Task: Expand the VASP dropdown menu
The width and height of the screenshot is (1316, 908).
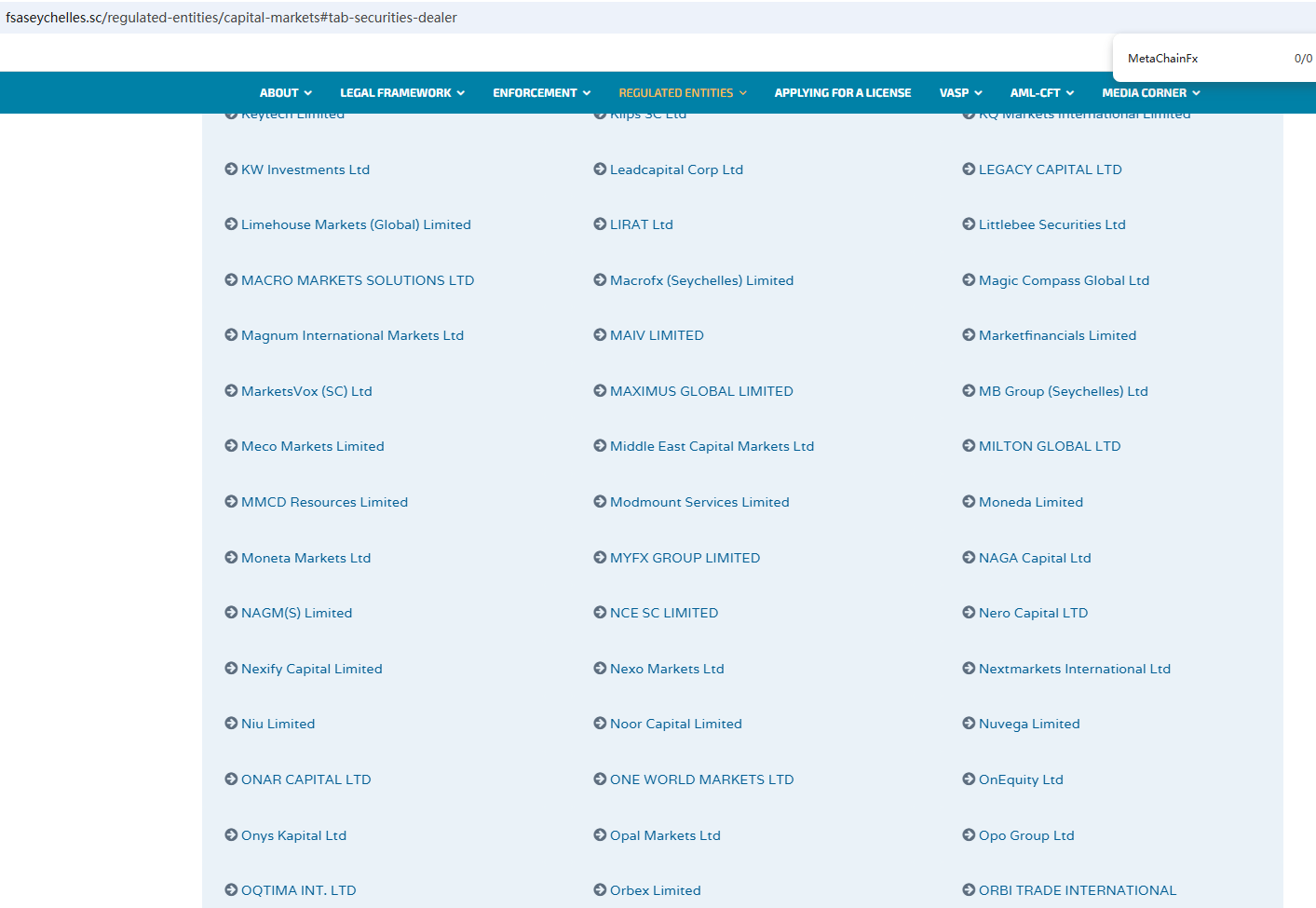Action: 961,93
